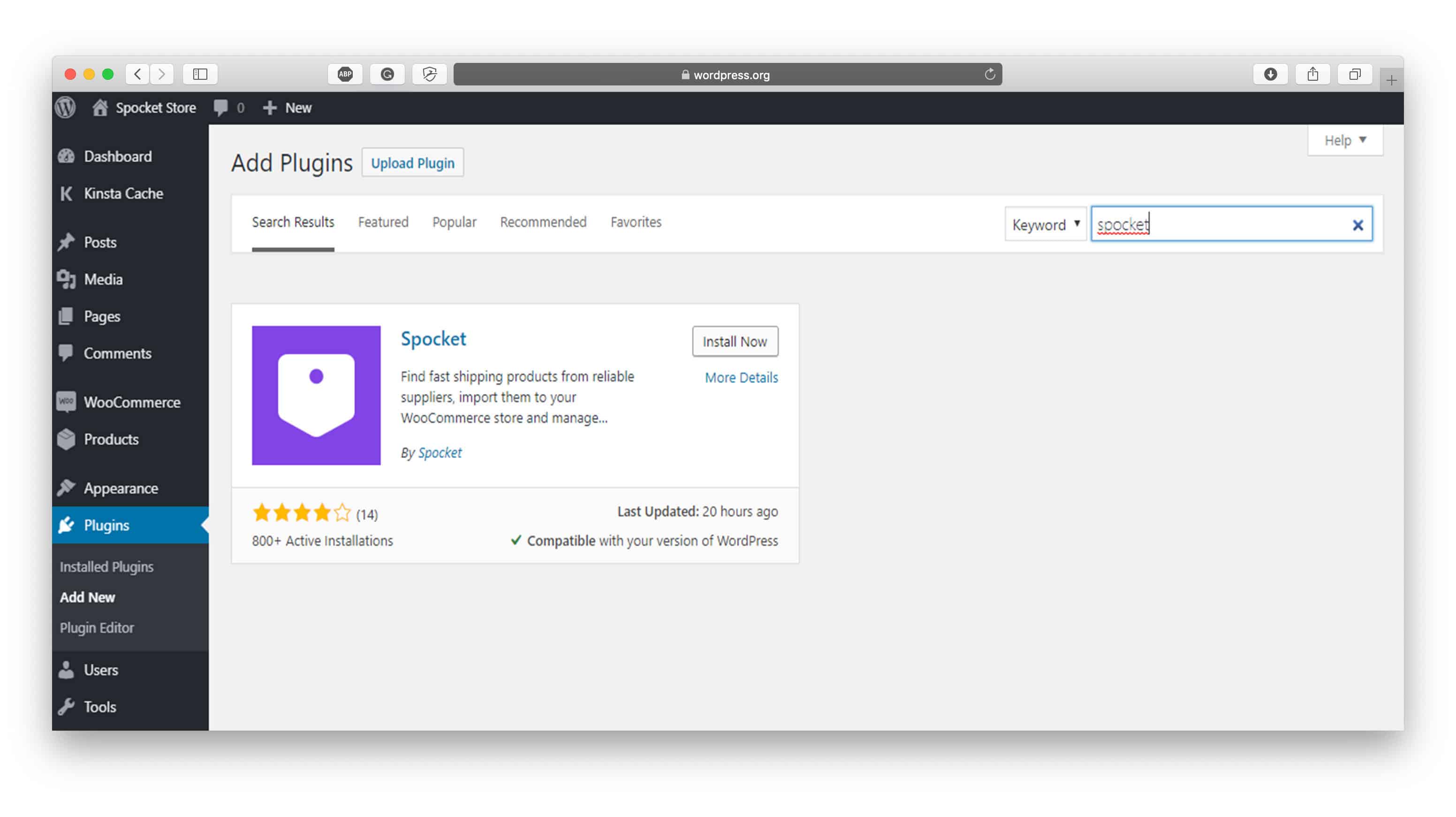
Task: Open WooCommerce from its sidebar icon
Action: tap(66, 402)
